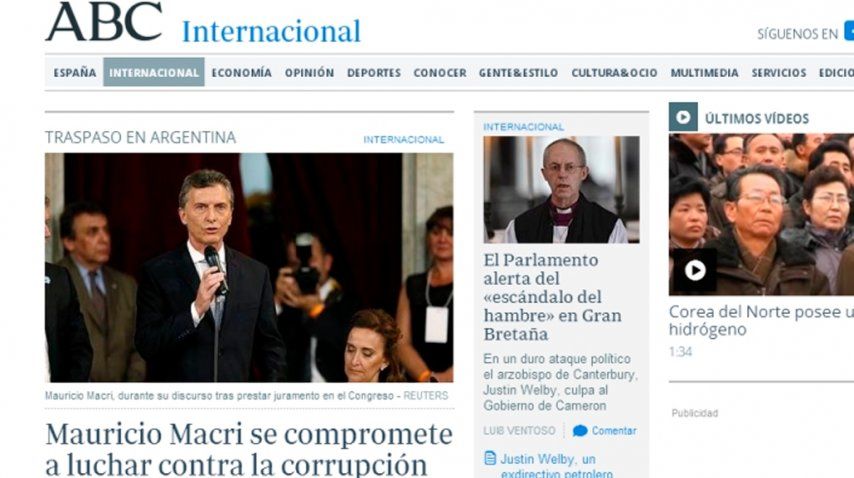Select the Internacional navigation tab

(154, 72)
